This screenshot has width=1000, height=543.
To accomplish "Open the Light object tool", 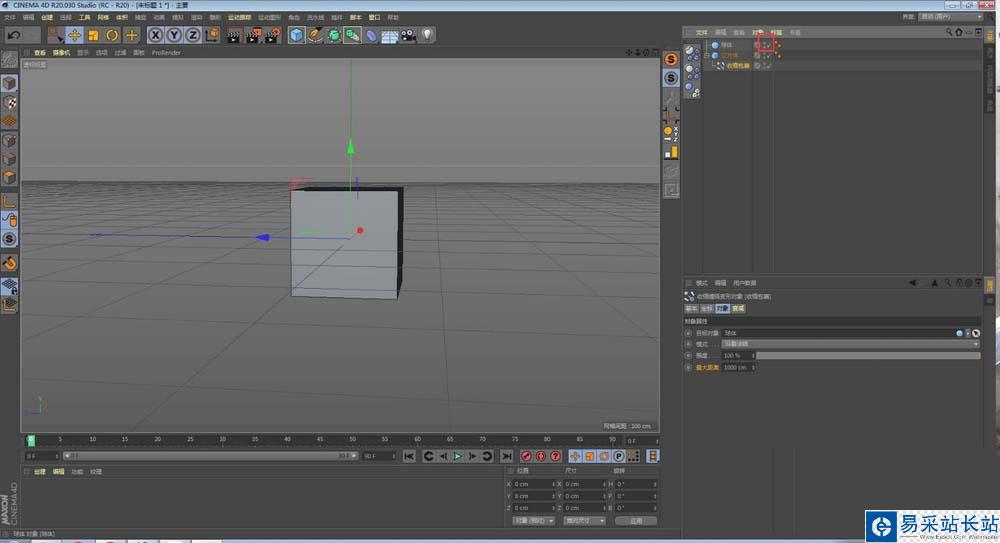I will point(427,35).
